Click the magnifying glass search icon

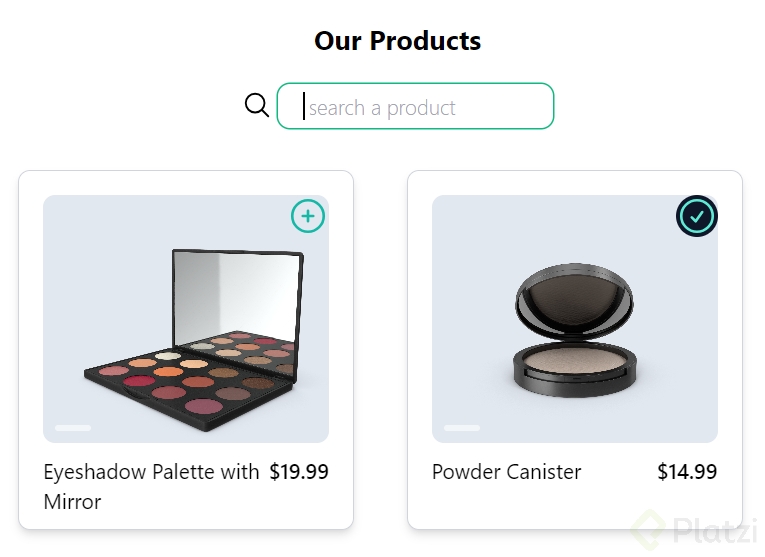257,105
